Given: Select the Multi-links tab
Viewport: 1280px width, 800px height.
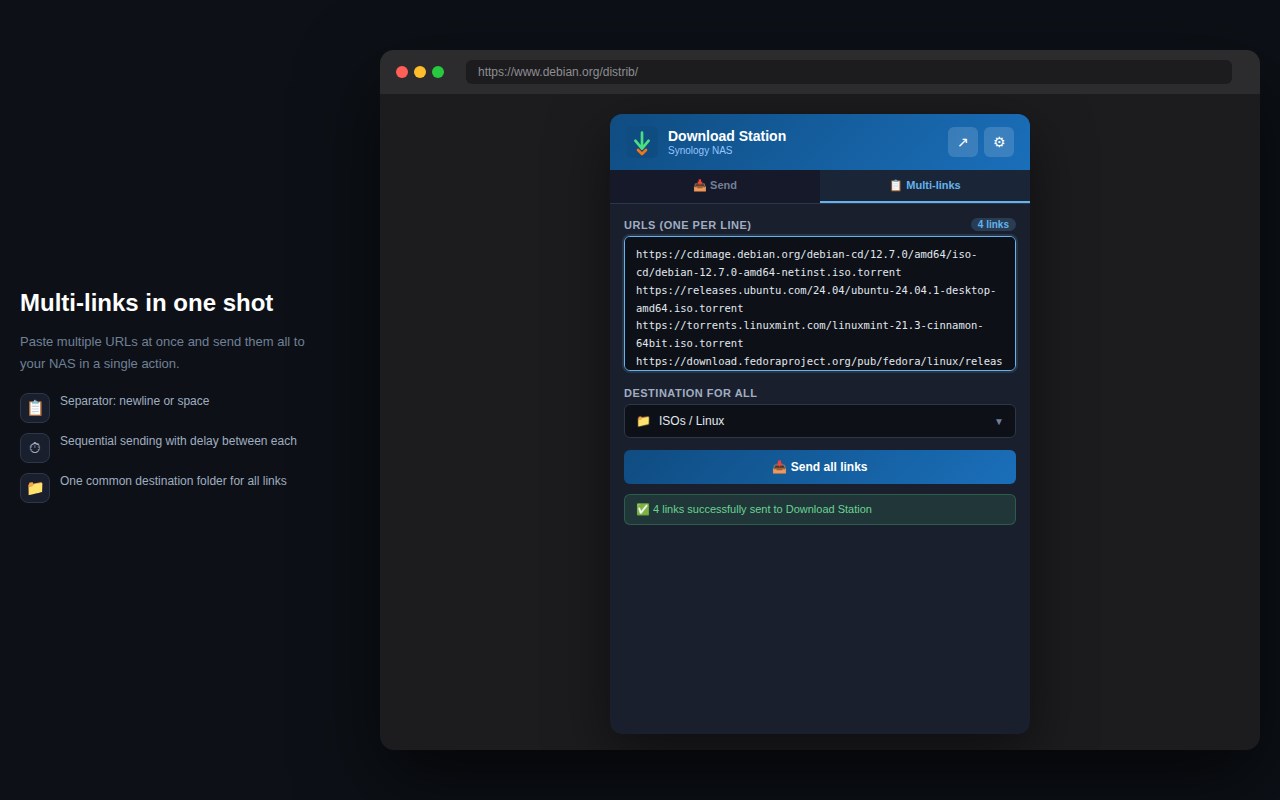Looking at the screenshot, I should (x=925, y=186).
